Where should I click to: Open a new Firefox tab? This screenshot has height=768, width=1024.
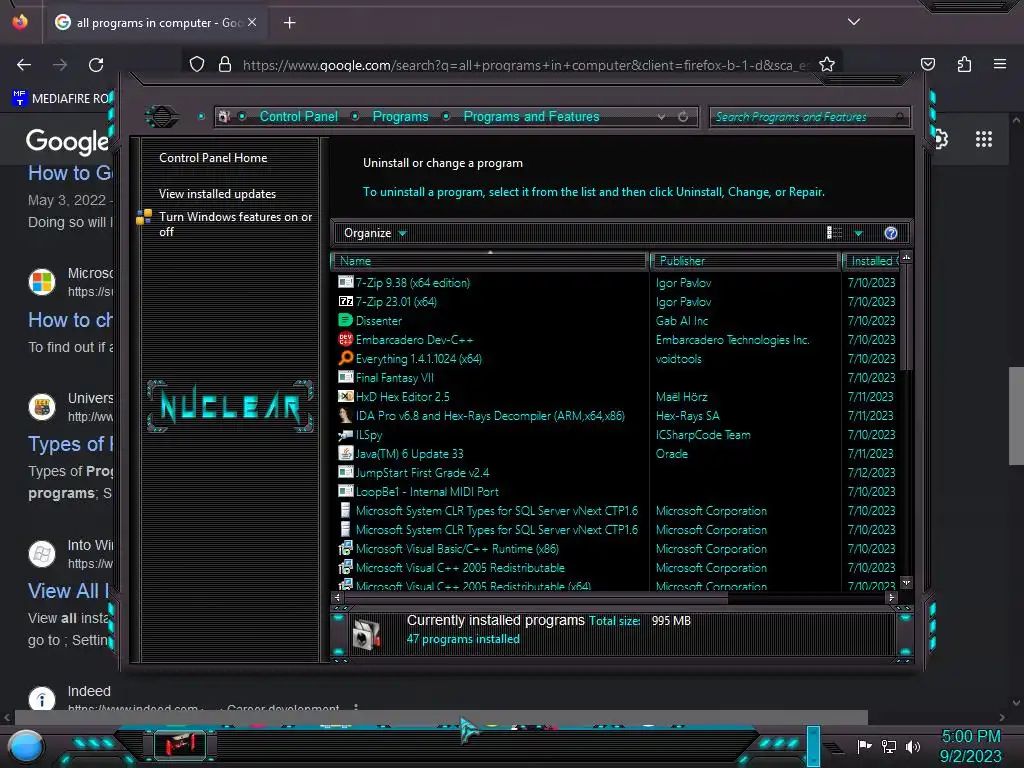290,23
